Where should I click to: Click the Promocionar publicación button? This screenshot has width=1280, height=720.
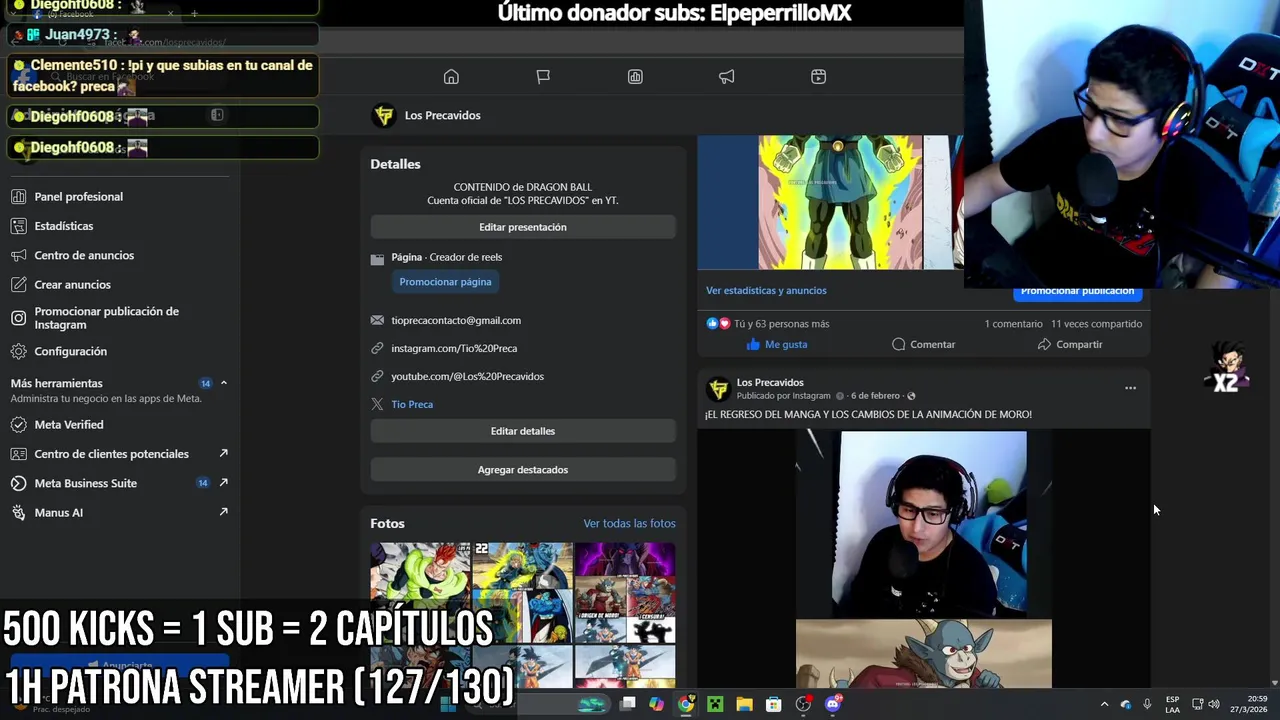[1077, 292]
